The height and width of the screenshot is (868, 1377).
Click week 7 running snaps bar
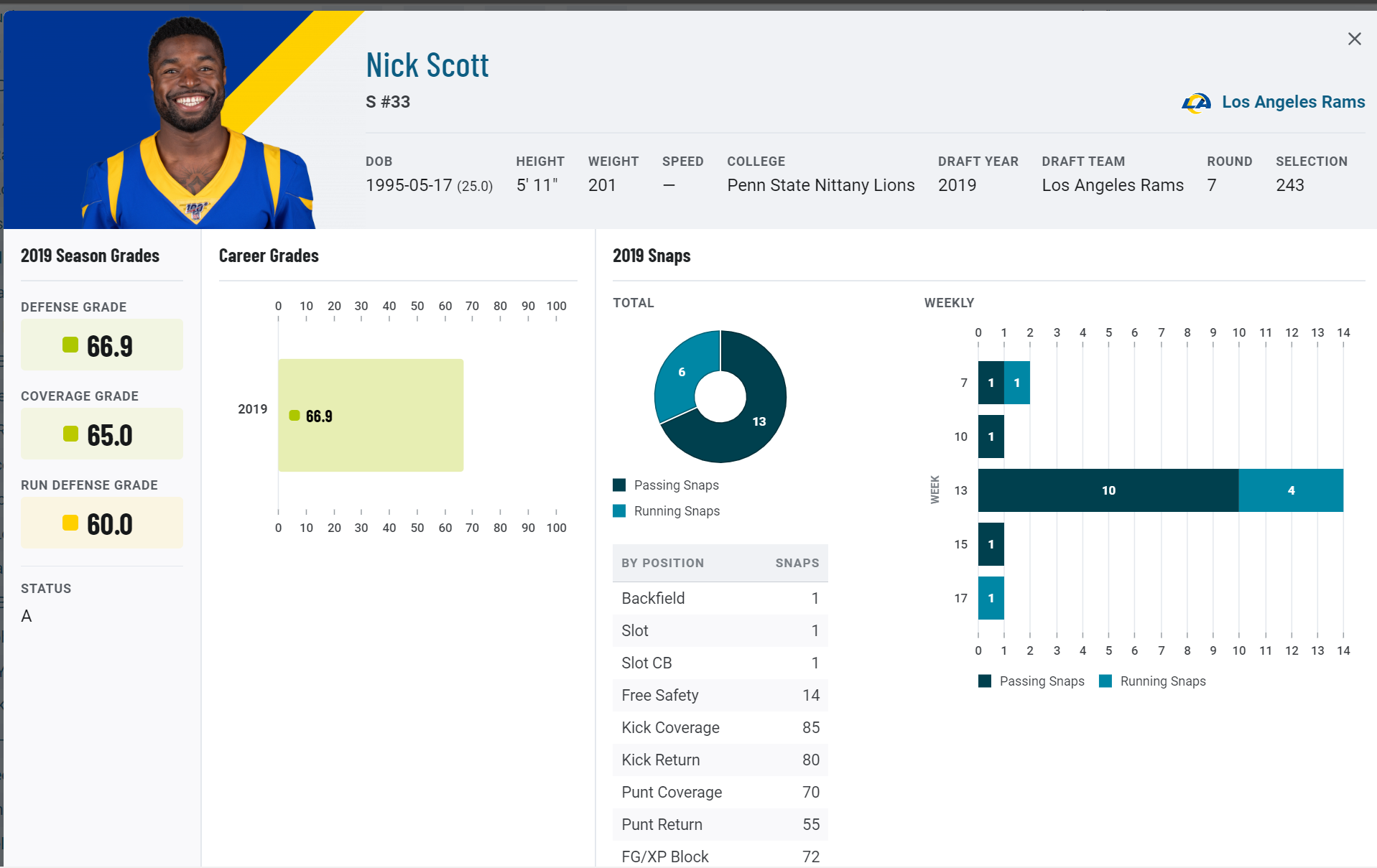(1017, 383)
